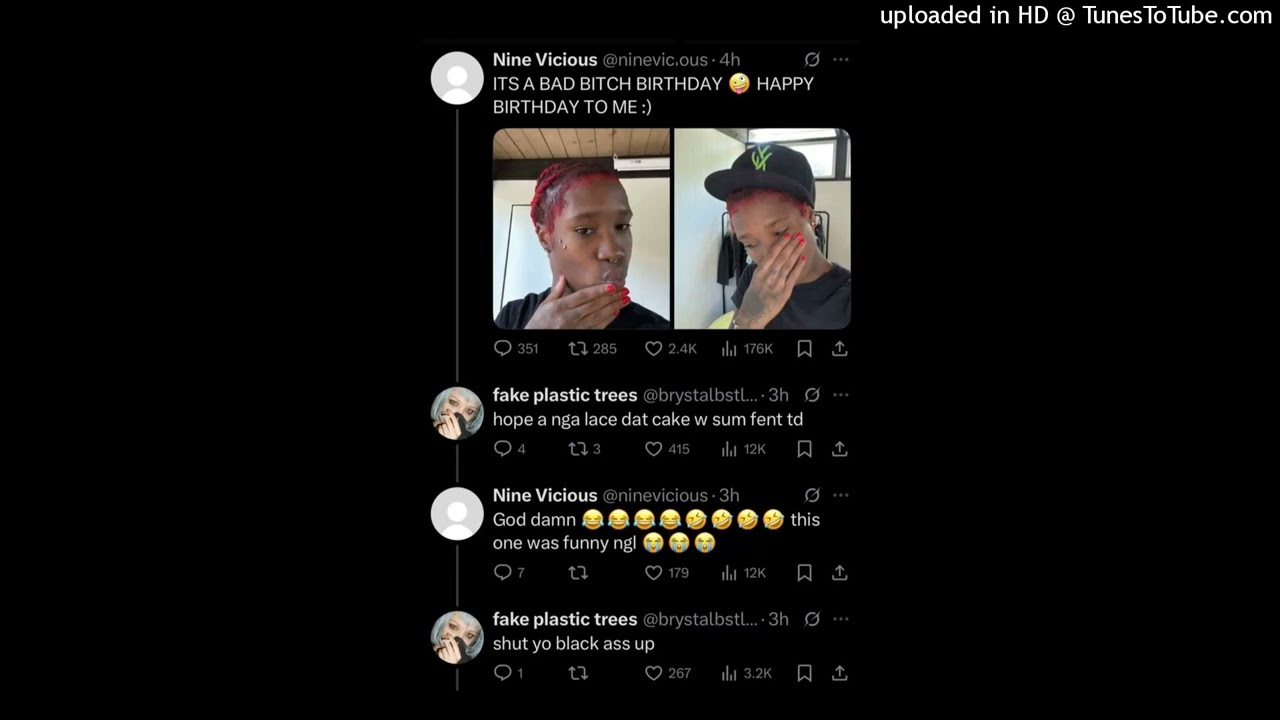1280x720 pixels.
Task: Like the post with 2.4K likes
Action: point(654,349)
